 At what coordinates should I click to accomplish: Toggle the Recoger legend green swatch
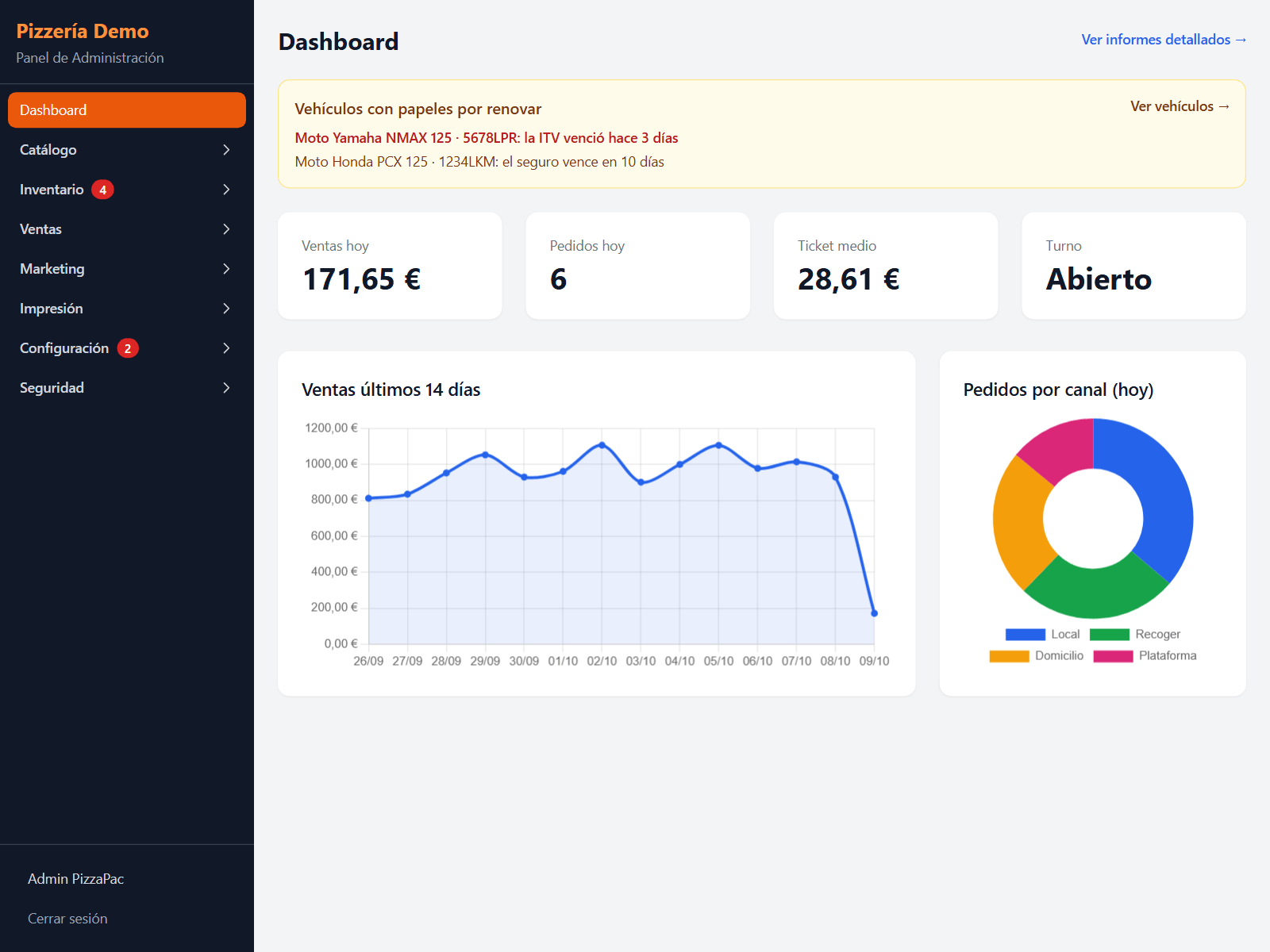tap(1110, 635)
